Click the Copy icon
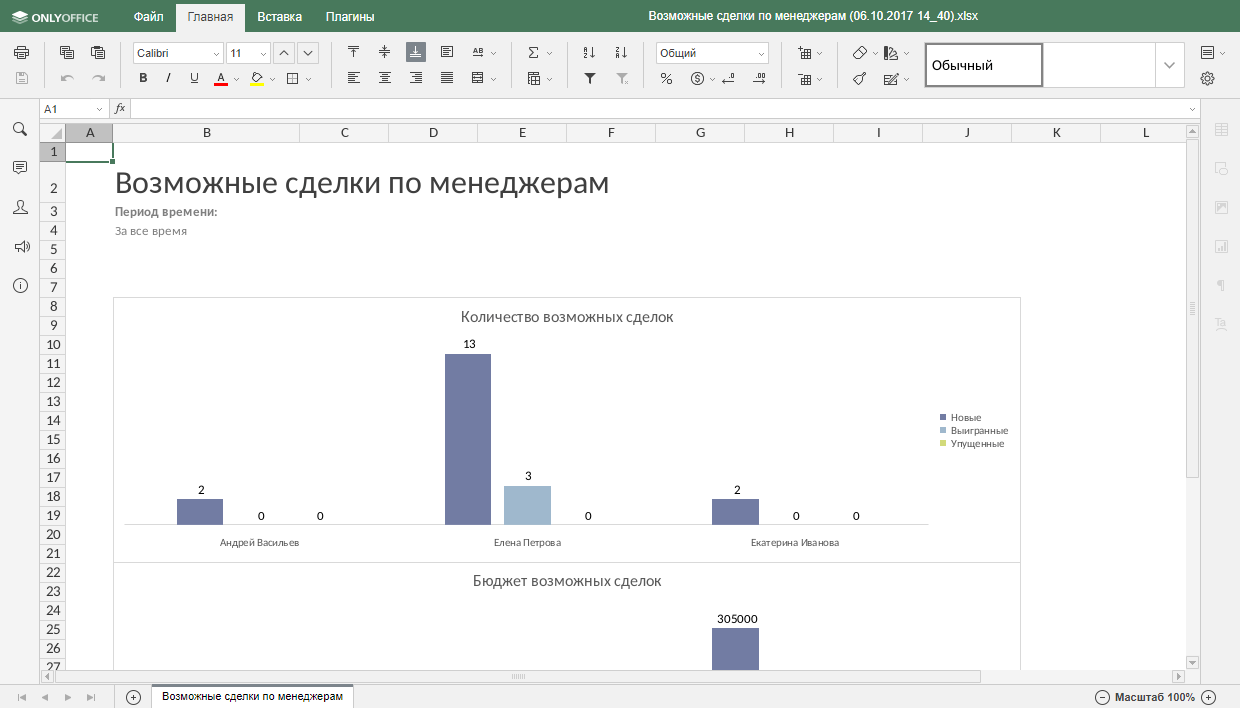Screen dimensions: 1240x708 tap(67, 53)
